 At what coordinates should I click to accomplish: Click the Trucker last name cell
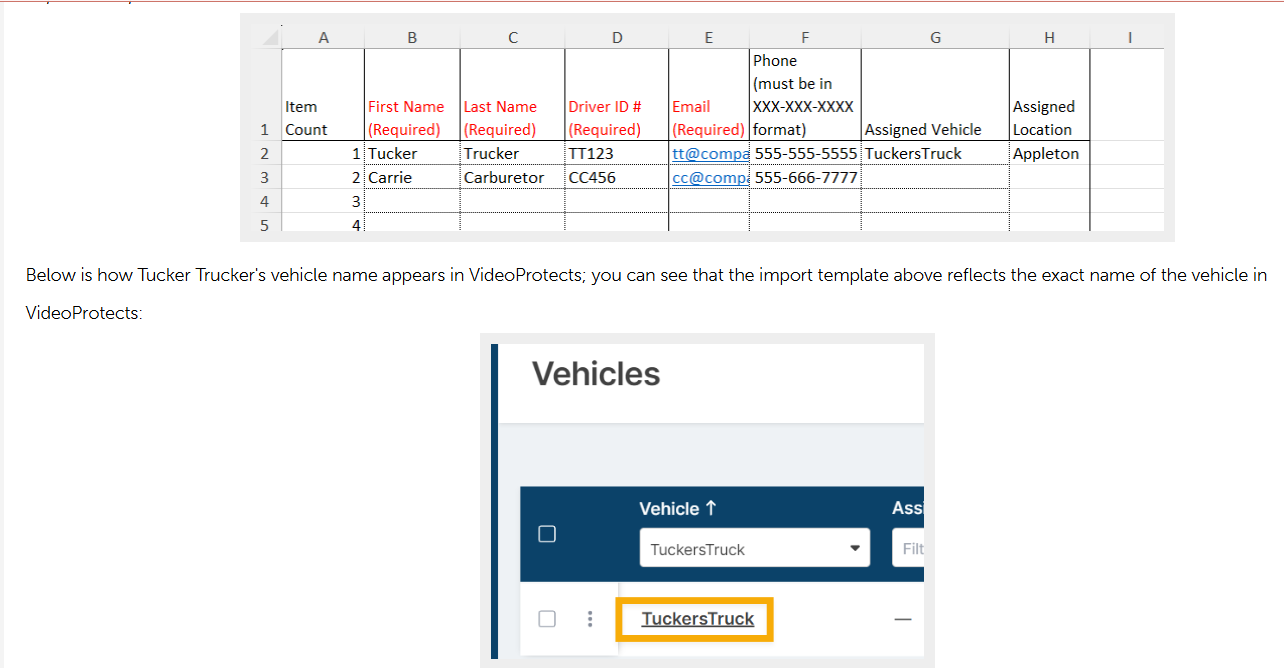pyautogui.click(x=512, y=153)
